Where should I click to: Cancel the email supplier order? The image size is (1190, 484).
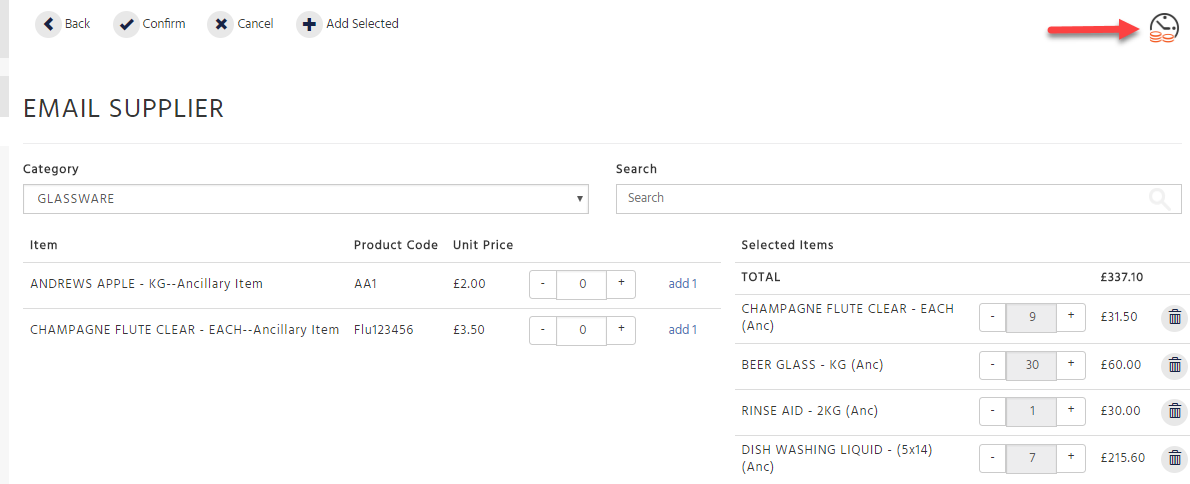(x=241, y=24)
